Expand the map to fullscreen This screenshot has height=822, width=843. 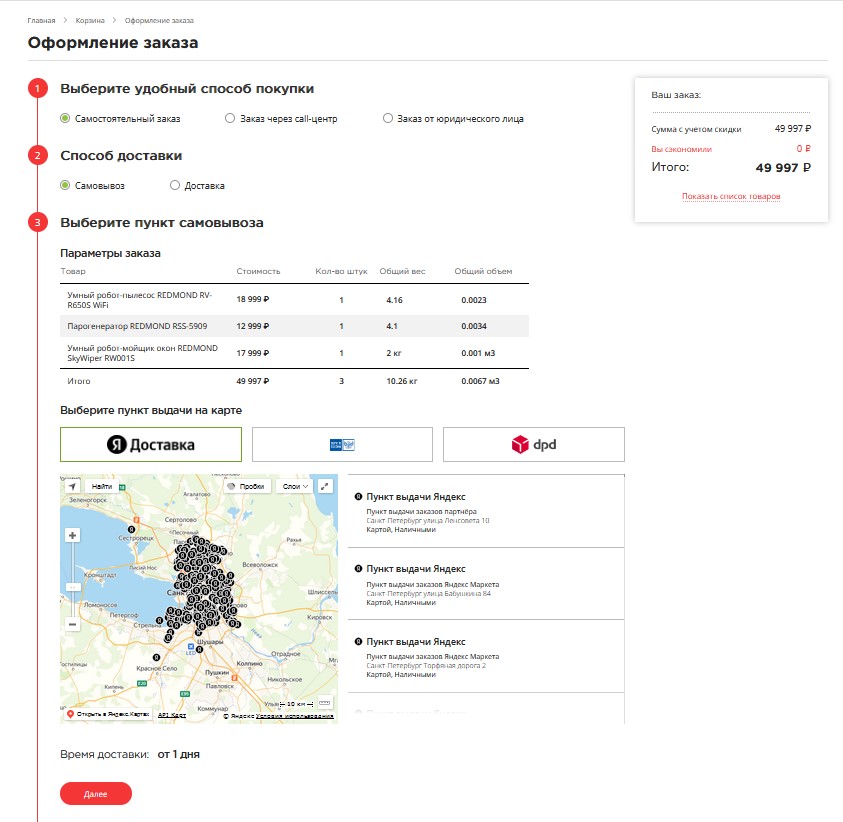pos(325,487)
